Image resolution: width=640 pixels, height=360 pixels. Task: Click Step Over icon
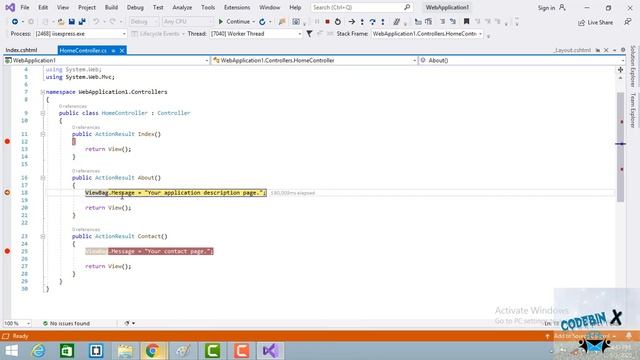point(372,22)
